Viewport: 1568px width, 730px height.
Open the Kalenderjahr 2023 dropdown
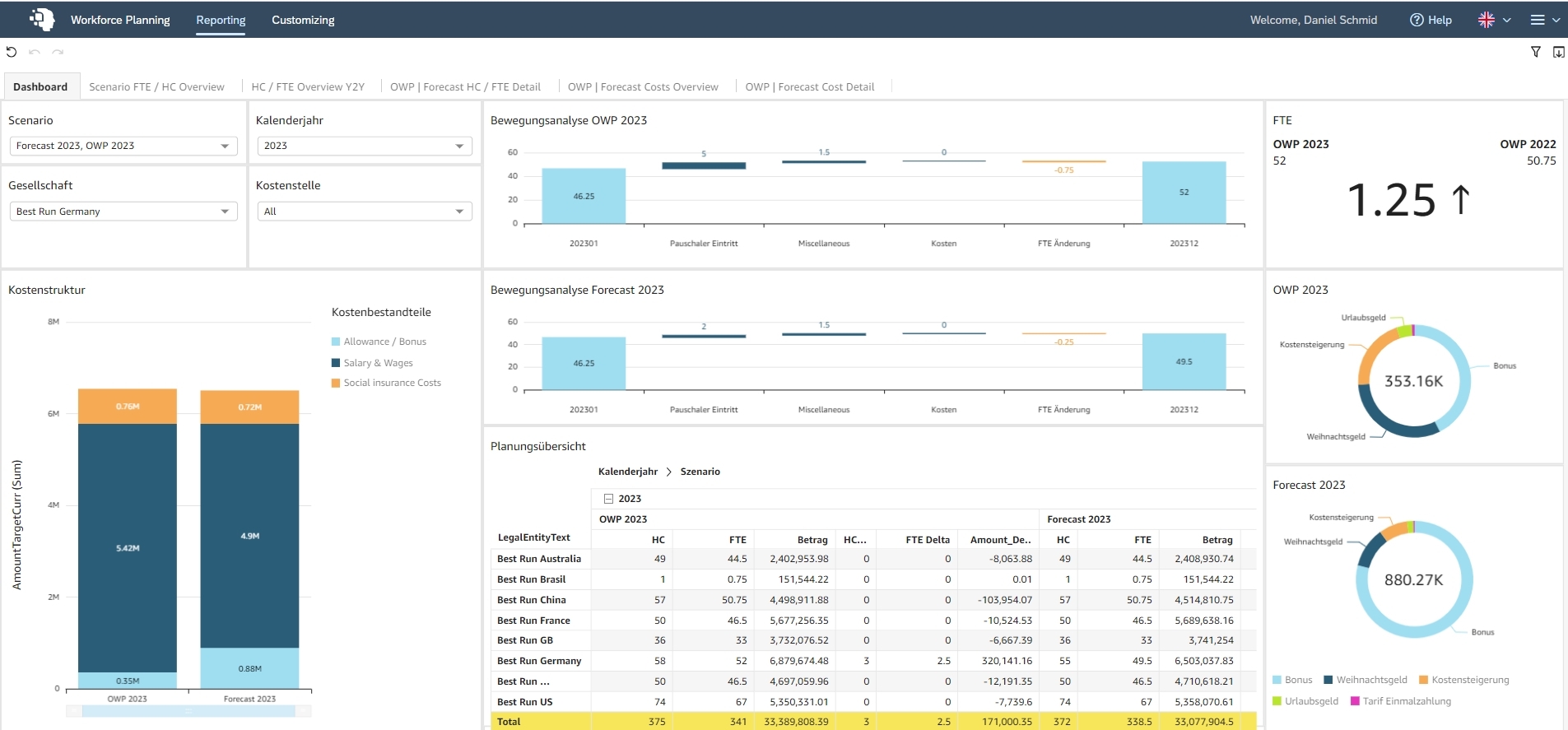[365, 146]
